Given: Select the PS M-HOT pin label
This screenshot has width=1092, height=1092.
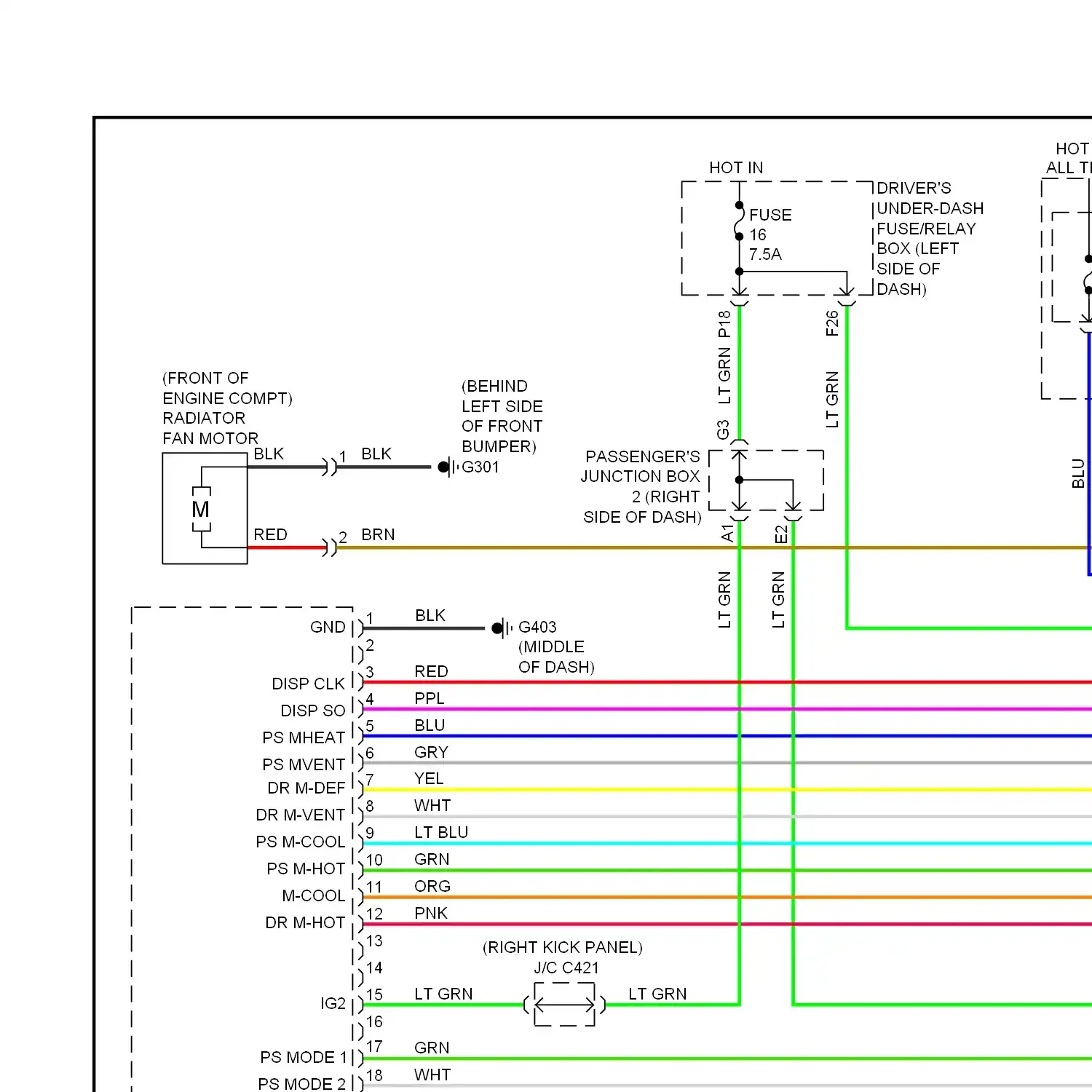Looking at the screenshot, I should [x=306, y=869].
